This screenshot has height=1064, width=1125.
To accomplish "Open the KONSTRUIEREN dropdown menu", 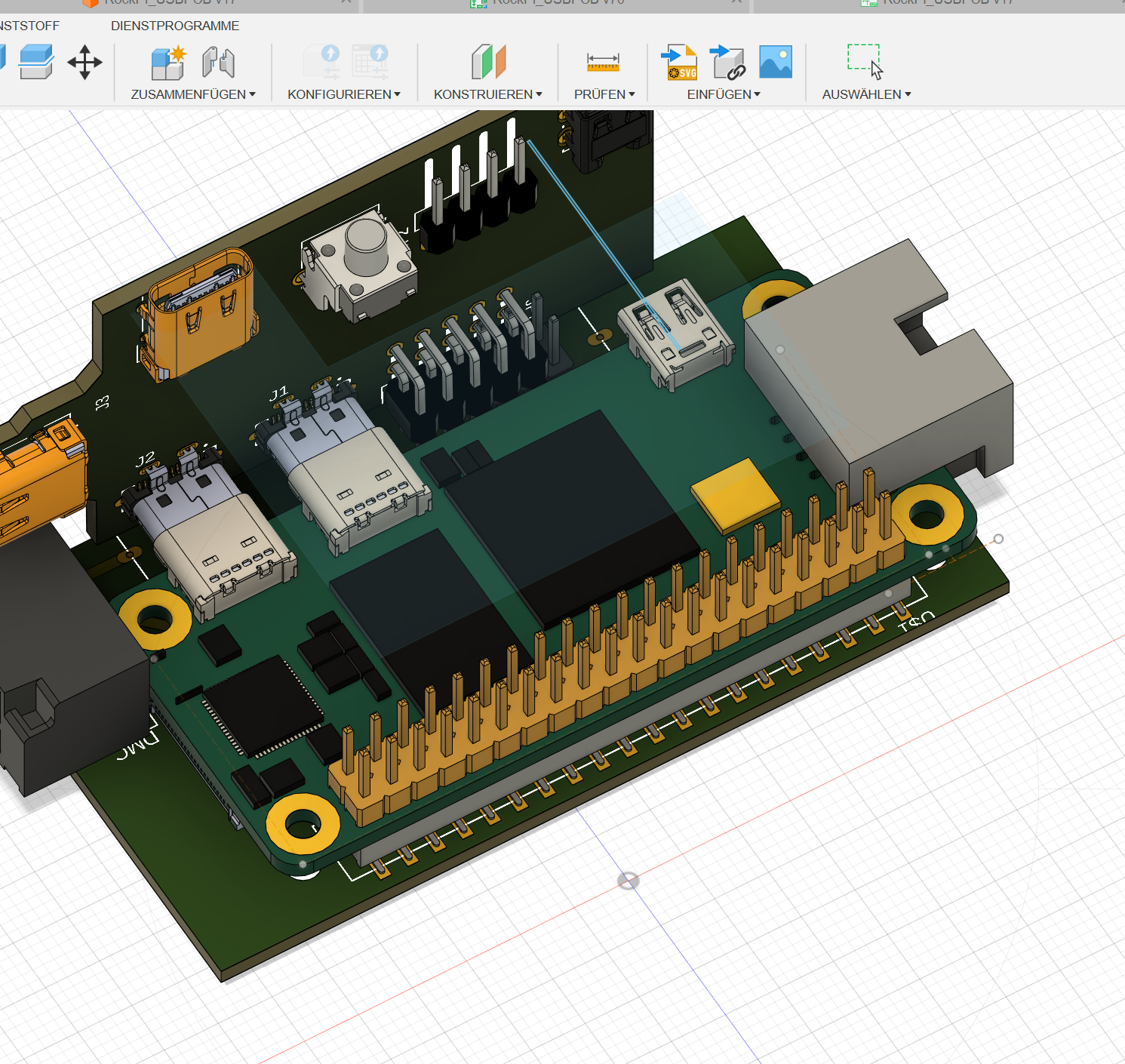I will pyautogui.click(x=488, y=94).
